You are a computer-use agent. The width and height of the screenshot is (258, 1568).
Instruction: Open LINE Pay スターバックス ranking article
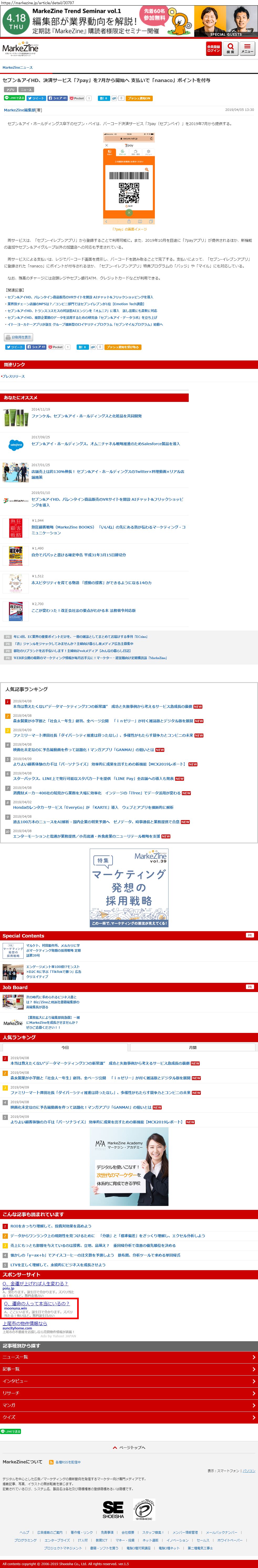pyautogui.click(x=93, y=779)
